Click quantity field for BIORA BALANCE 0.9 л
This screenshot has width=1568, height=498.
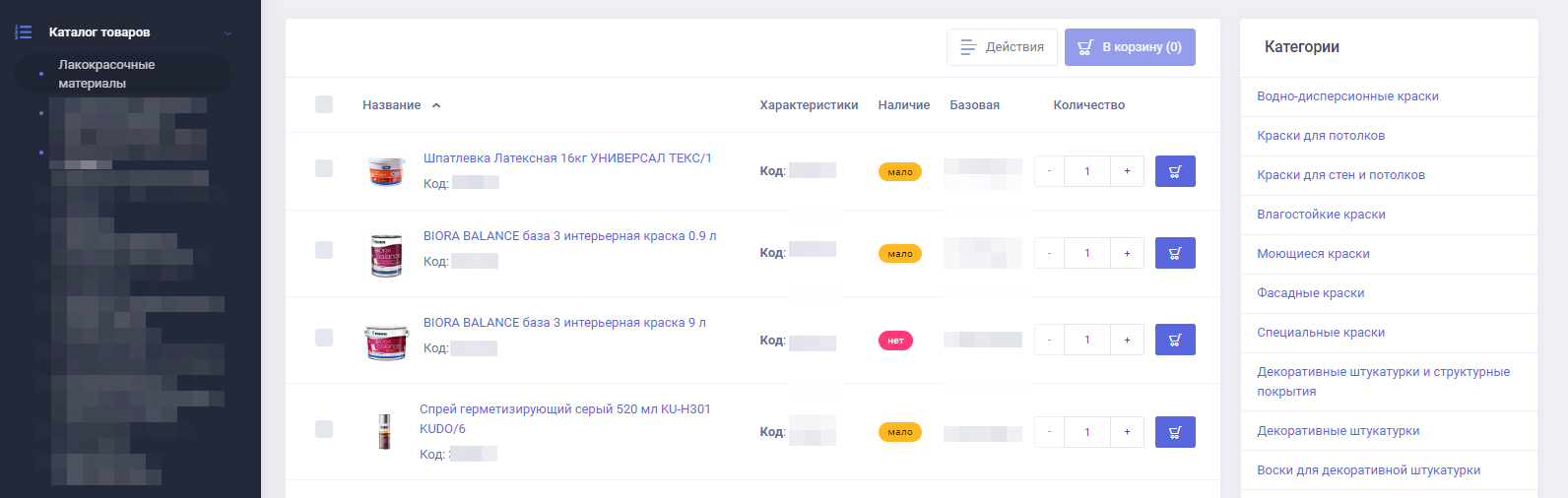(x=1087, y=253)
